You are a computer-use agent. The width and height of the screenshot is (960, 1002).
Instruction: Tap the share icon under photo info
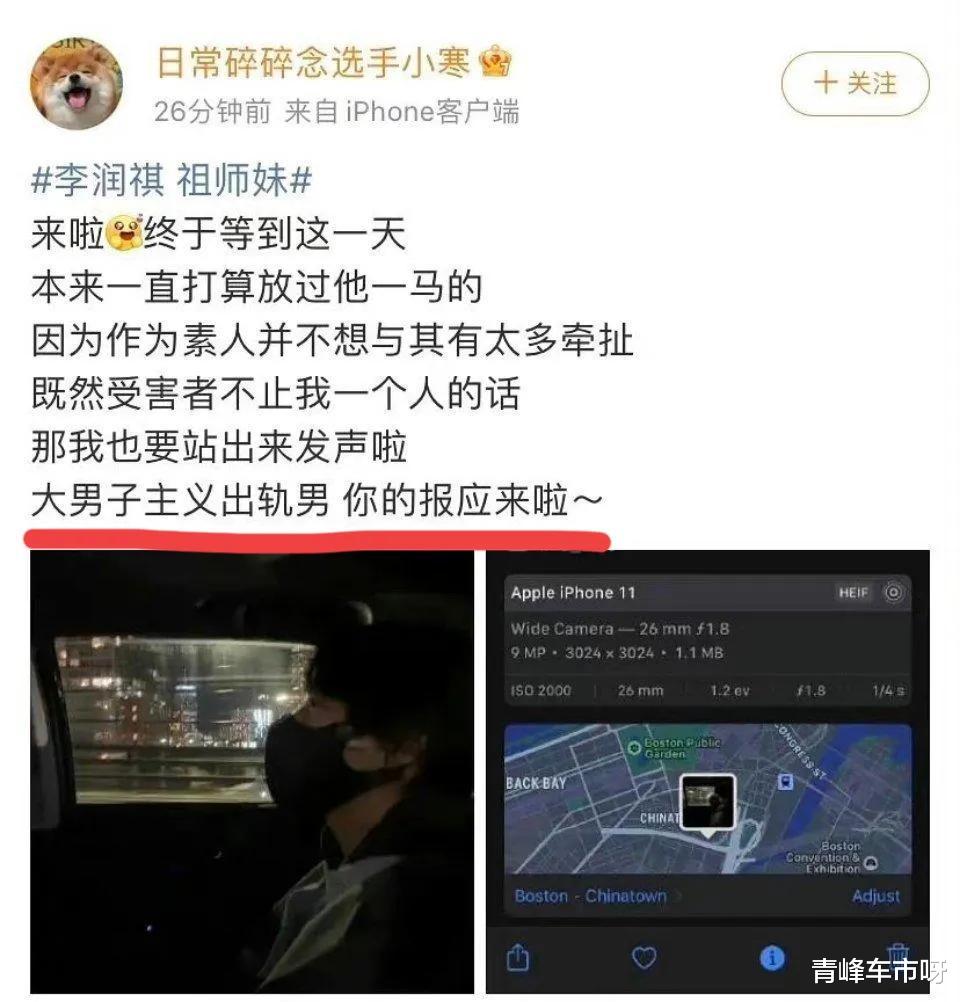pyautogui.click(x=518, y=957)
